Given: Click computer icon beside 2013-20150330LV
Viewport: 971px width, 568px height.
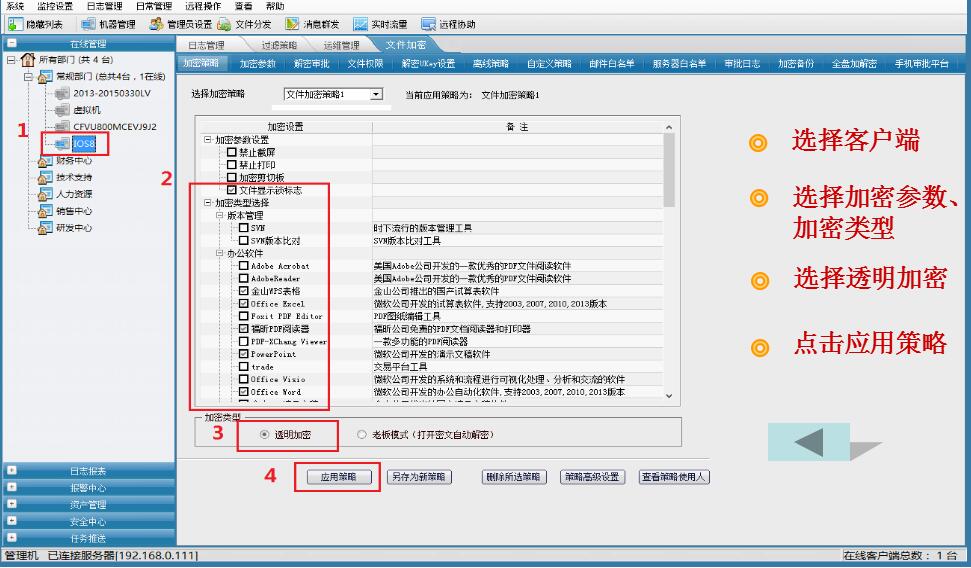Looking at the screenshot, I should click(x=62, y=93).
